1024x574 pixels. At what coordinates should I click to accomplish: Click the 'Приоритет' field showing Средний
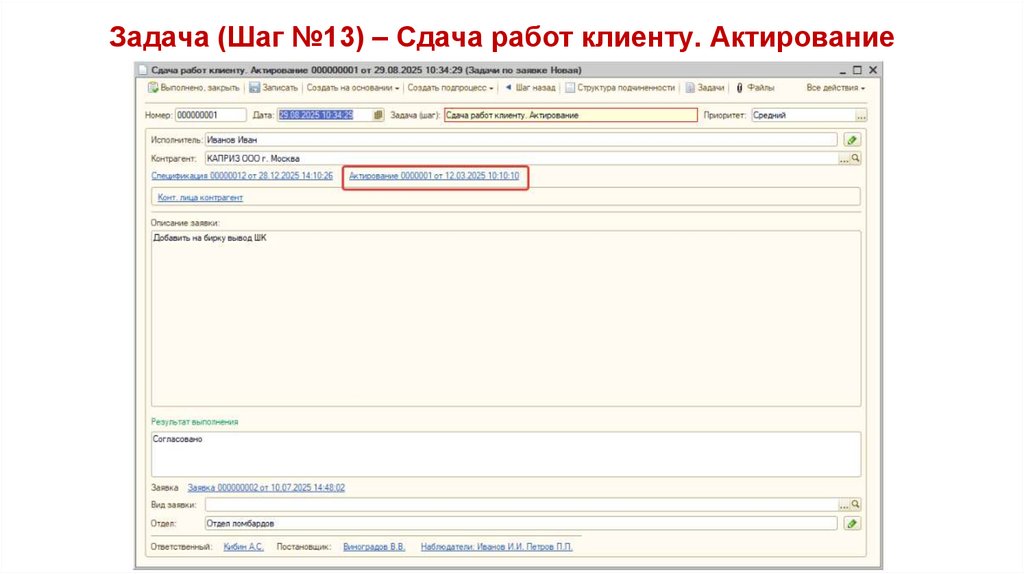point(803,115)
